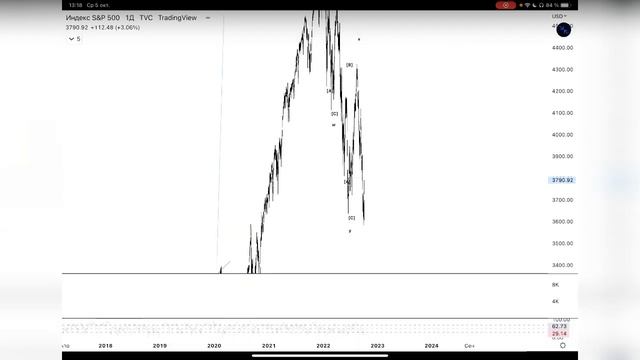The image size is (640, 360).
Task: Click the 4K volume scale label
Action: click(x=555, y=301)
